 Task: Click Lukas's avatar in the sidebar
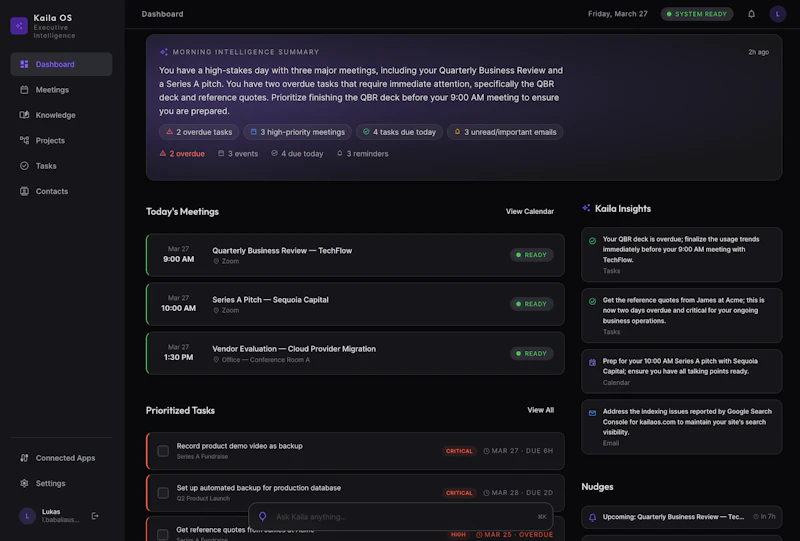click(27, 516)
